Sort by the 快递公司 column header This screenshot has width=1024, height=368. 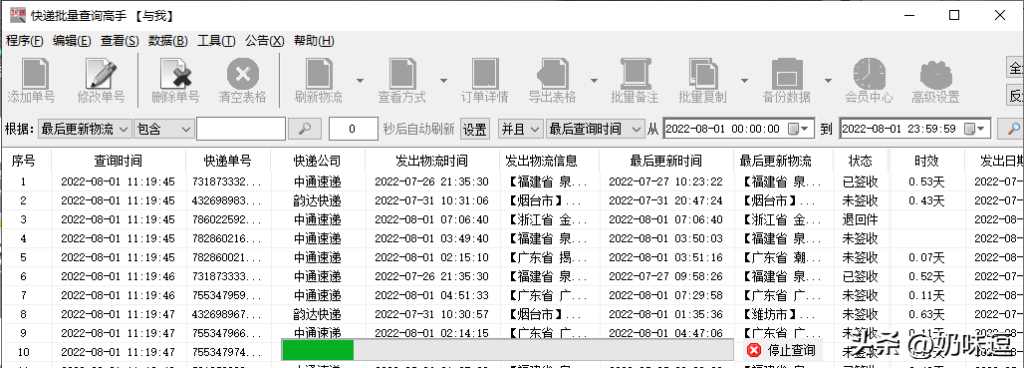point(317,161)
